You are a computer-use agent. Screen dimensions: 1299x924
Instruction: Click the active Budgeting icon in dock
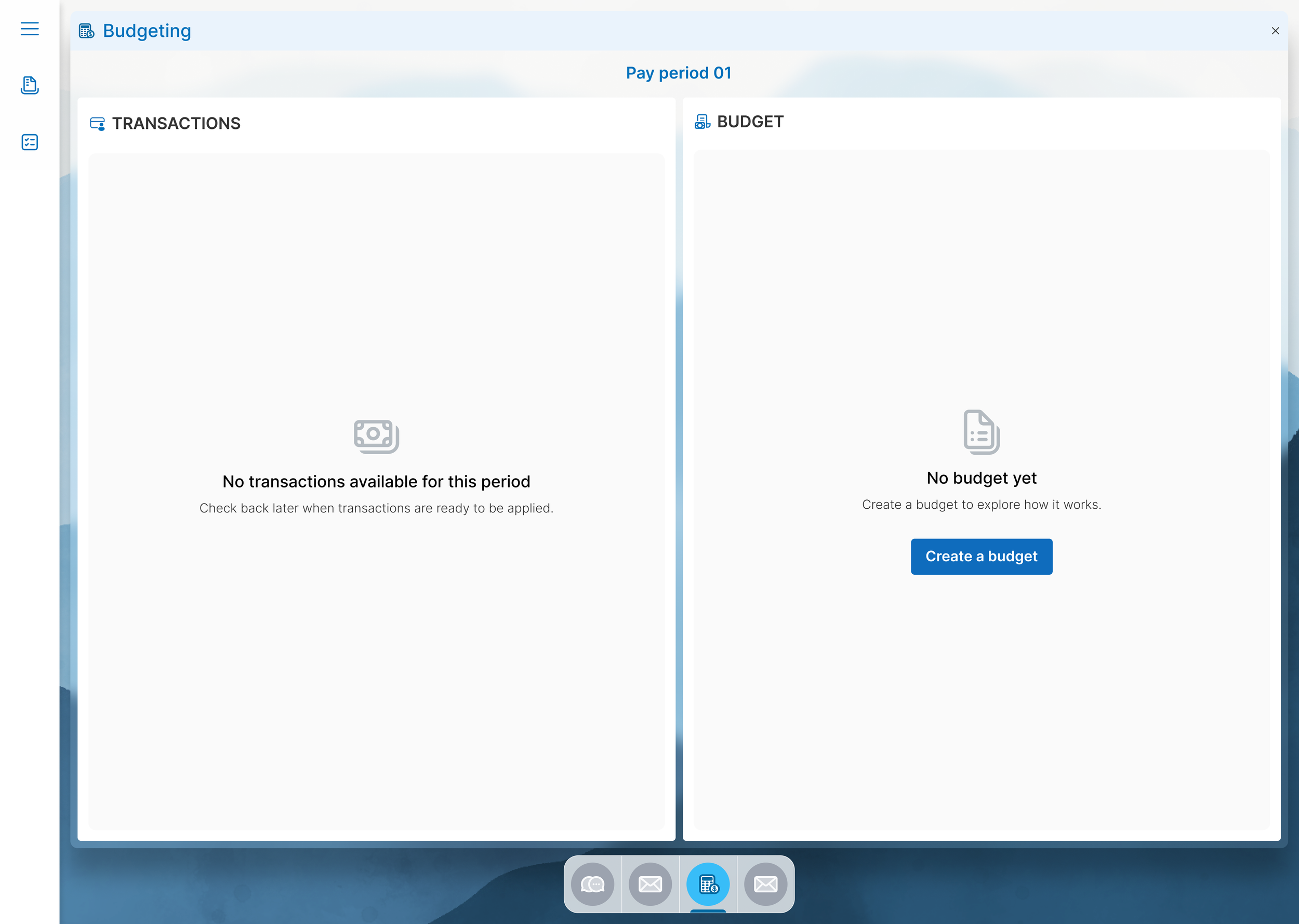click(x=708, y=884)
